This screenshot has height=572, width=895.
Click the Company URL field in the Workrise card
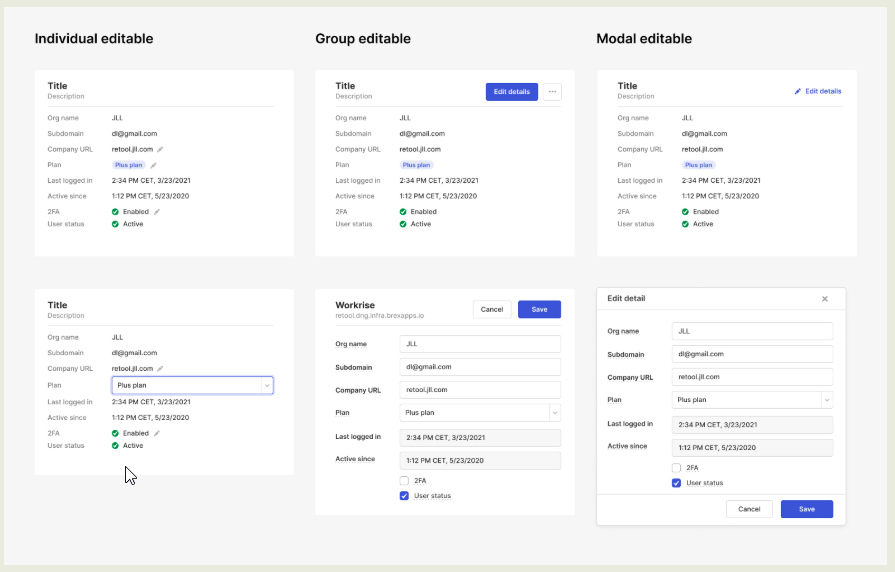tap(480, 390)
